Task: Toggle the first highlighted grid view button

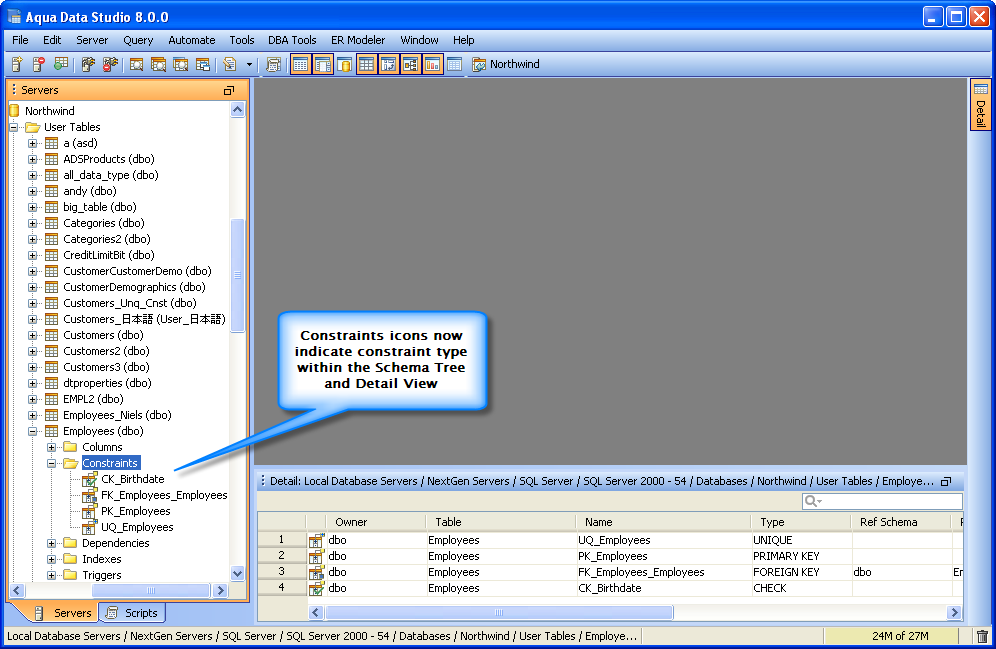Action: [x=301, y=64]
